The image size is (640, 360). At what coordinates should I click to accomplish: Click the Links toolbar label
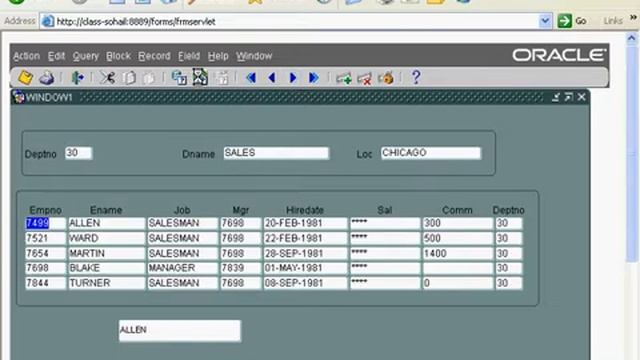coord(613,21)
